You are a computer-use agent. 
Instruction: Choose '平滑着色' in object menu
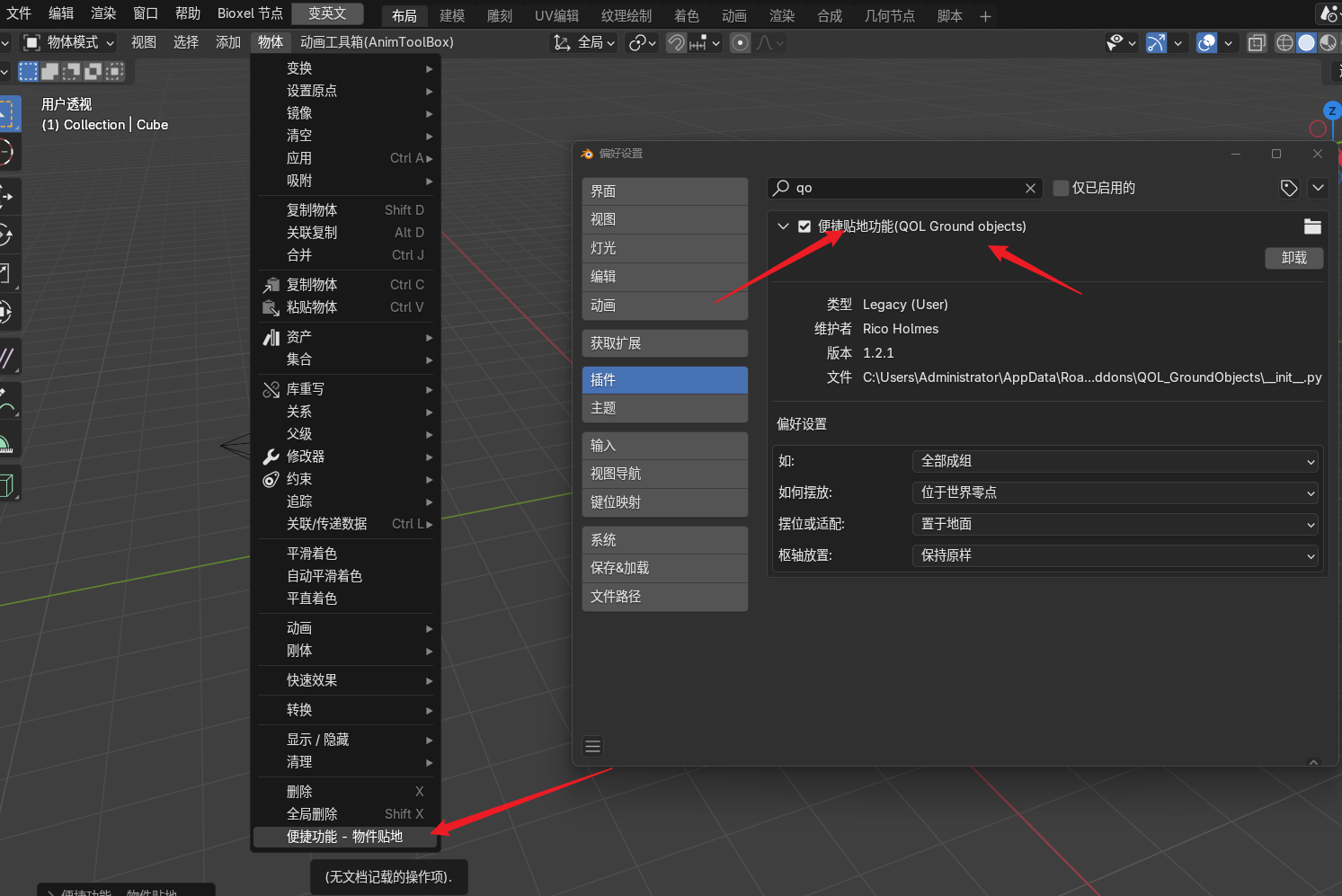click(345, 554)
